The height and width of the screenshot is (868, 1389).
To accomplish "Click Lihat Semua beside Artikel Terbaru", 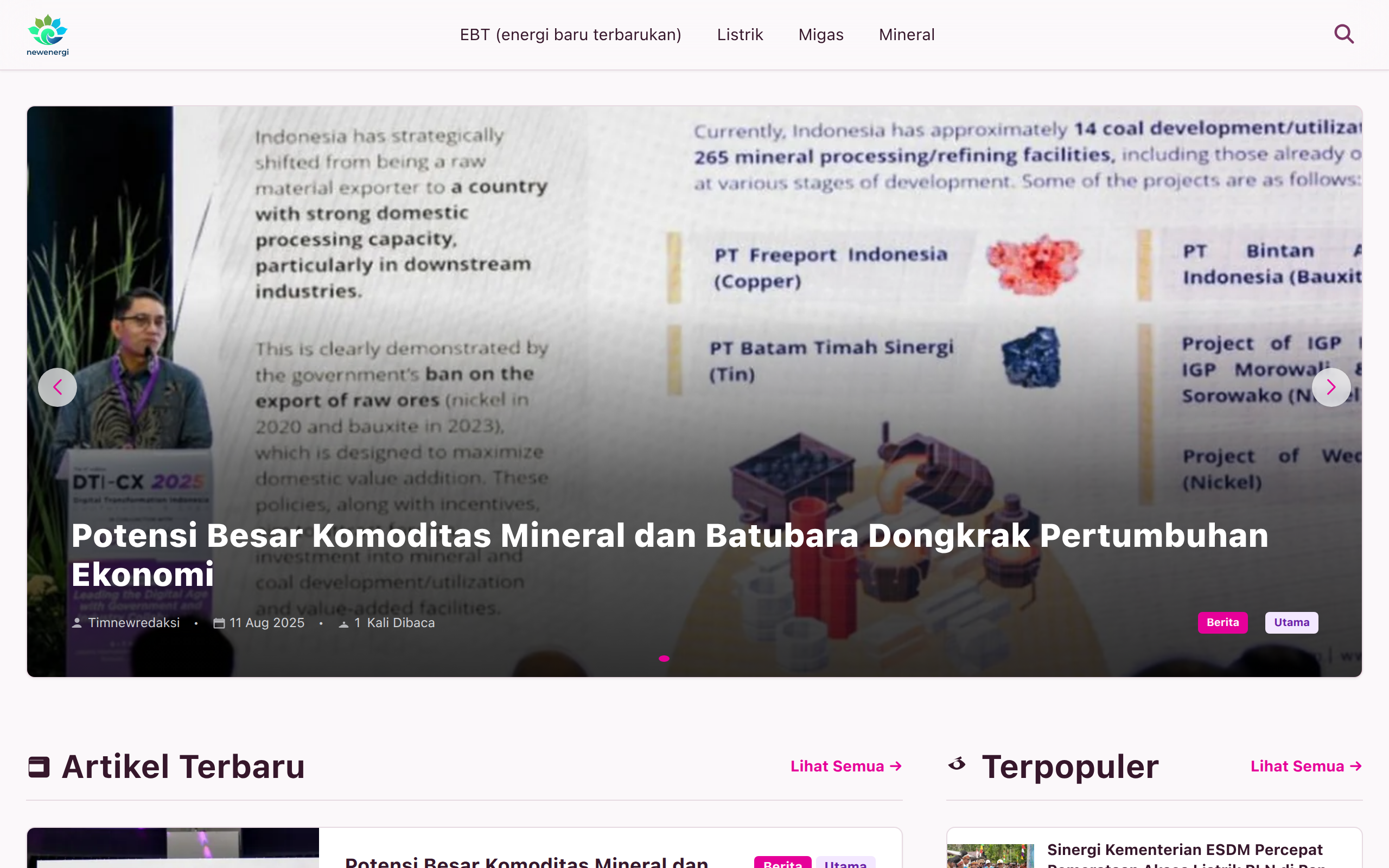I will click(x=846, y=767).
